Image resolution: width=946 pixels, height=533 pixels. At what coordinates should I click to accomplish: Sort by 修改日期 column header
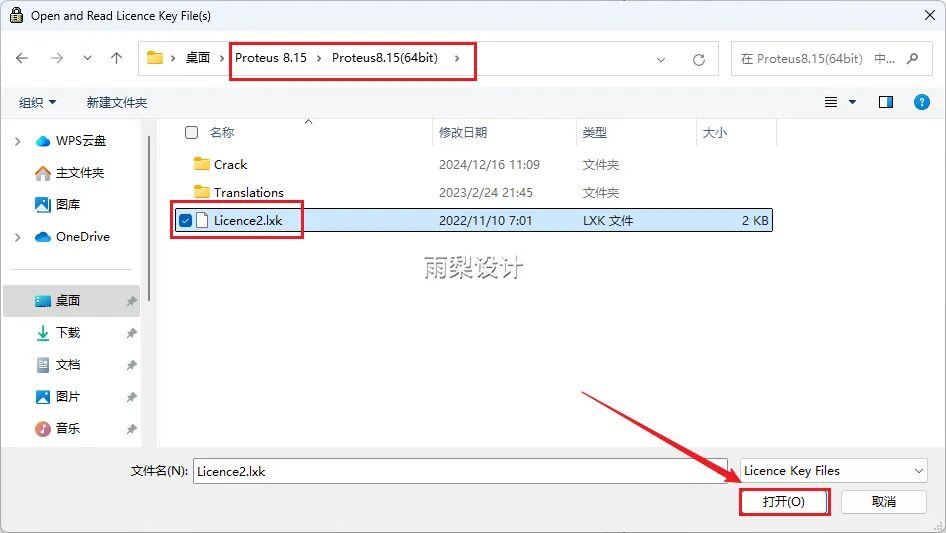463,132
